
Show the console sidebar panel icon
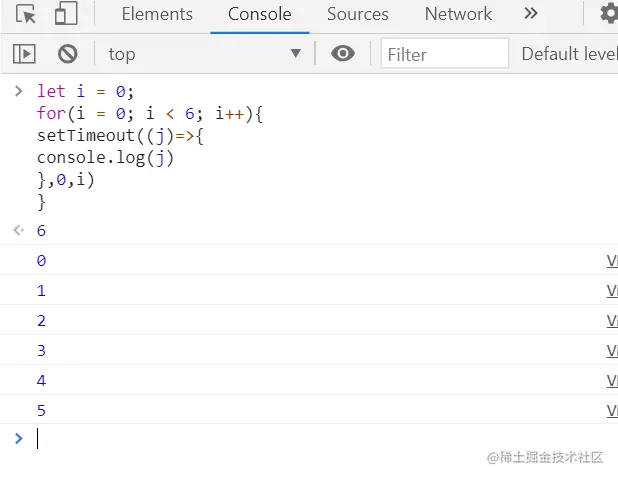click(x=25, y=54)
